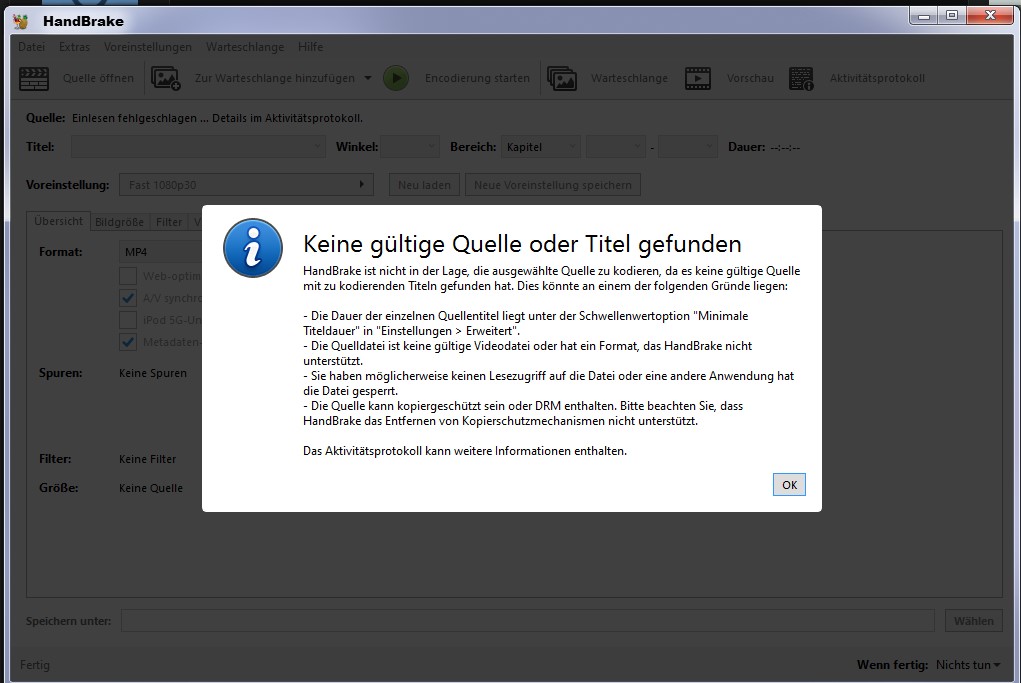Click Encodierung starten label
The height and width of the screenshot is (683, 1021).
[x=477, y=78]
